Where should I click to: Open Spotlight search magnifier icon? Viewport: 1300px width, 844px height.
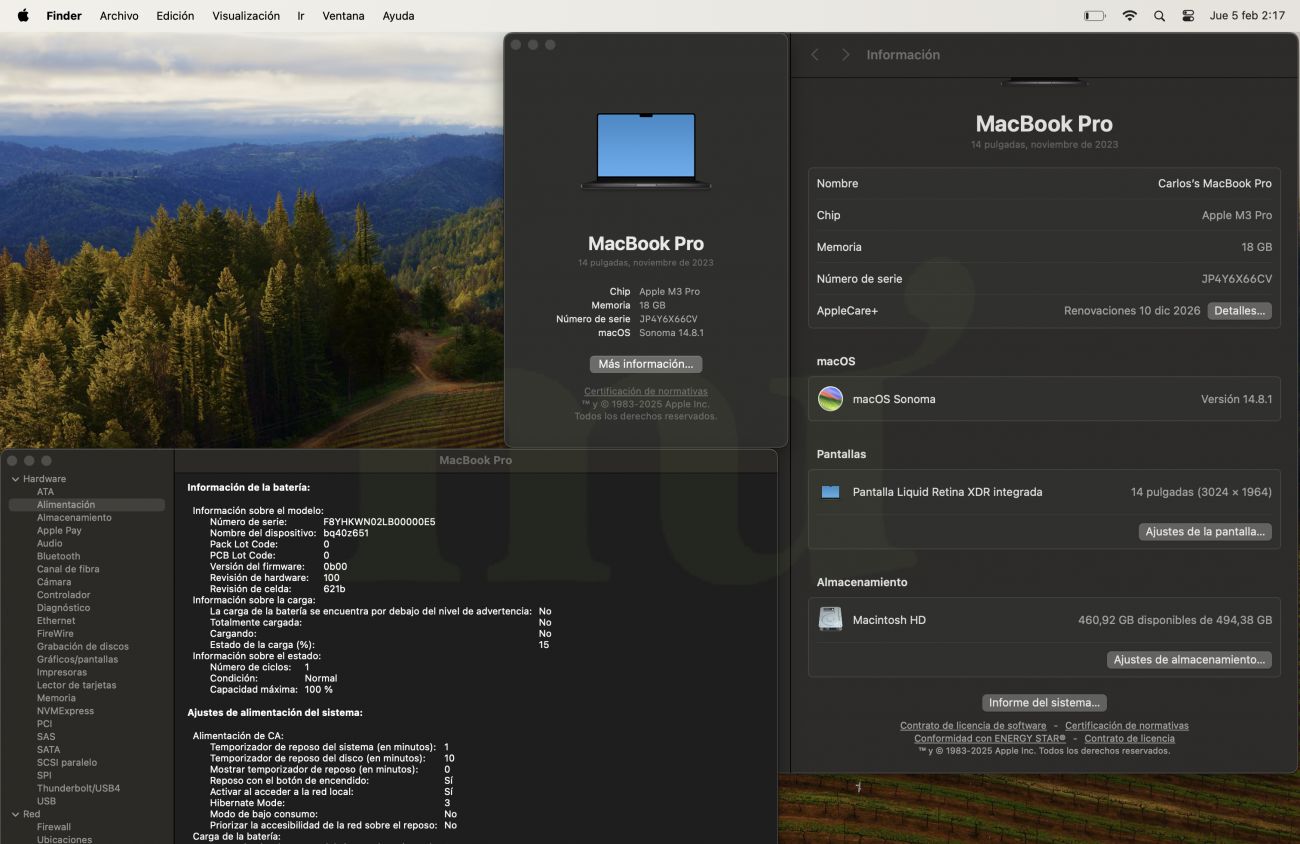1159,16
